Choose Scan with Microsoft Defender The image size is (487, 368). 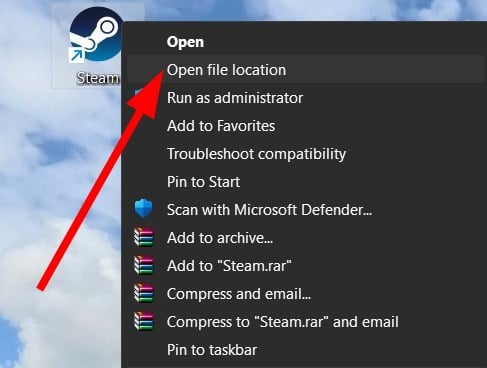(305, 210)
